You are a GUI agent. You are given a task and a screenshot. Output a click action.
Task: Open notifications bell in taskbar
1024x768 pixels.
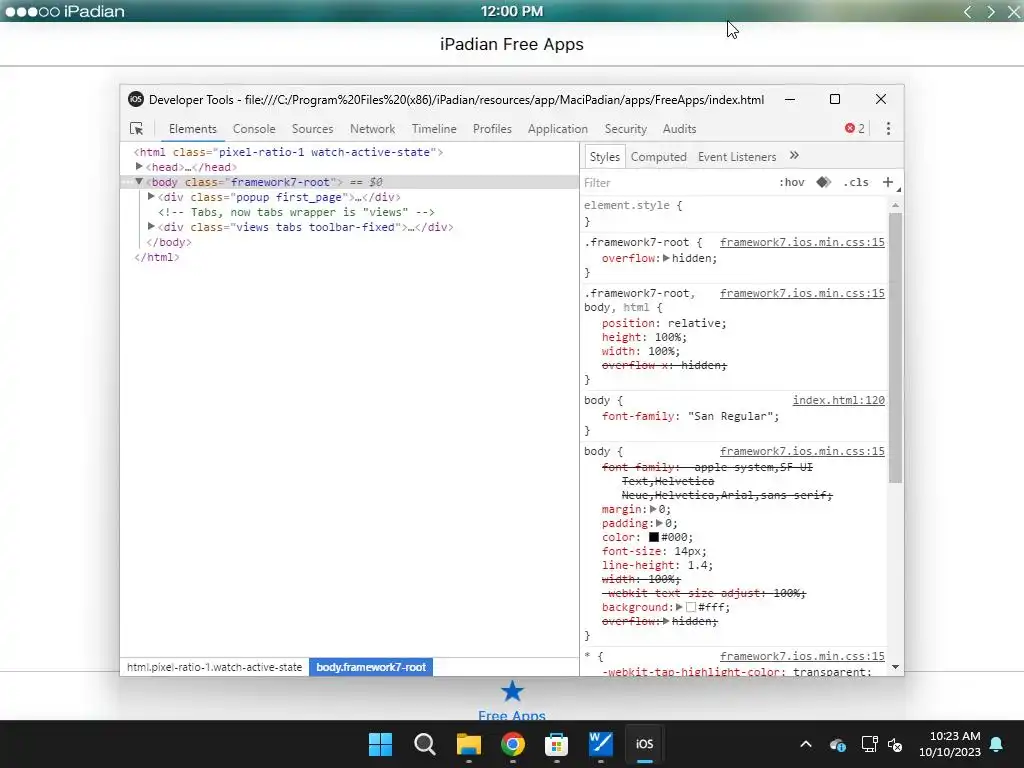(x=997, y=744)
